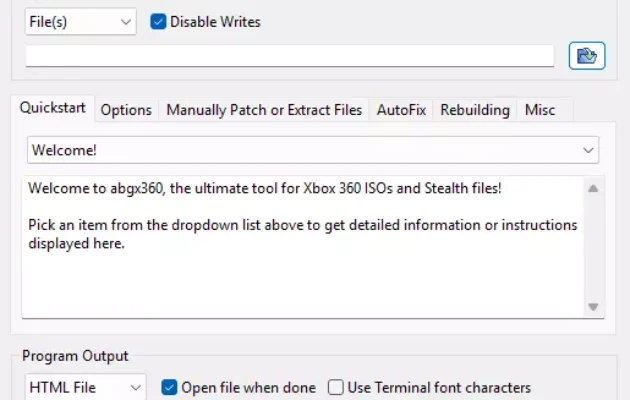
Task: Toggle the Disable Writes checkbox
Action: pyautogui.click(x=158, y=22)
